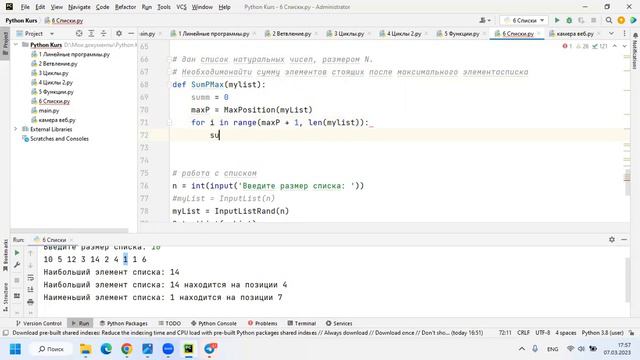Image resolution: width=640 pixels, height=360 pixels.
Task: Select opened file with the target icon in Project panel
Action: tap(79, 33)
